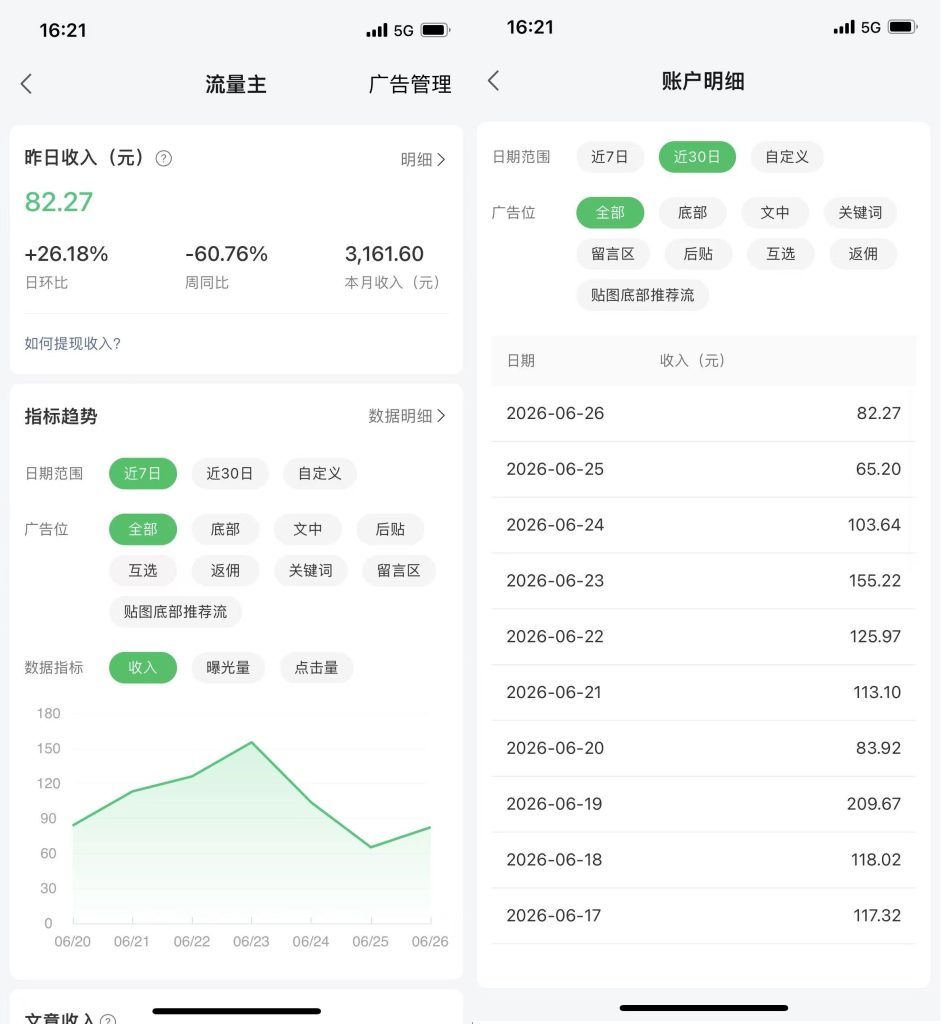Switch data metric to 曝光量
Screen dimensions: 941x1024
(x=228, y=667)
